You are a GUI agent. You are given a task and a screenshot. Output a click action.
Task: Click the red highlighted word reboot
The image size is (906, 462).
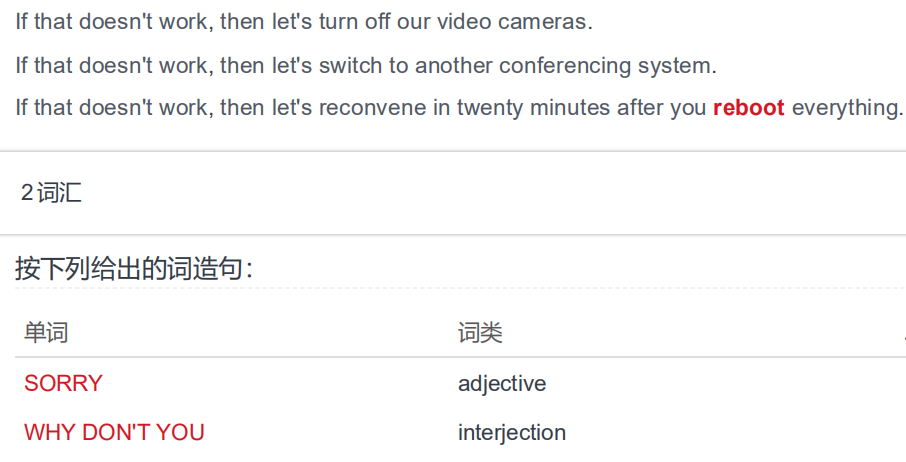[x=748, y=107]
